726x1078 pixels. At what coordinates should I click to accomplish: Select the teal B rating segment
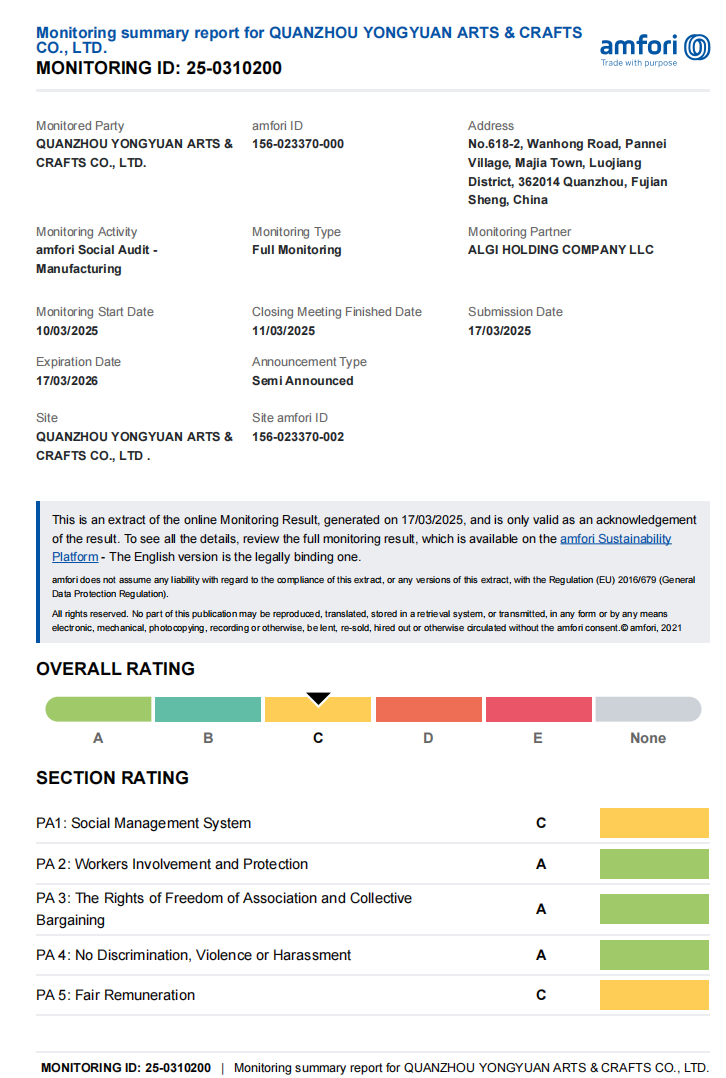coord(208,710)
